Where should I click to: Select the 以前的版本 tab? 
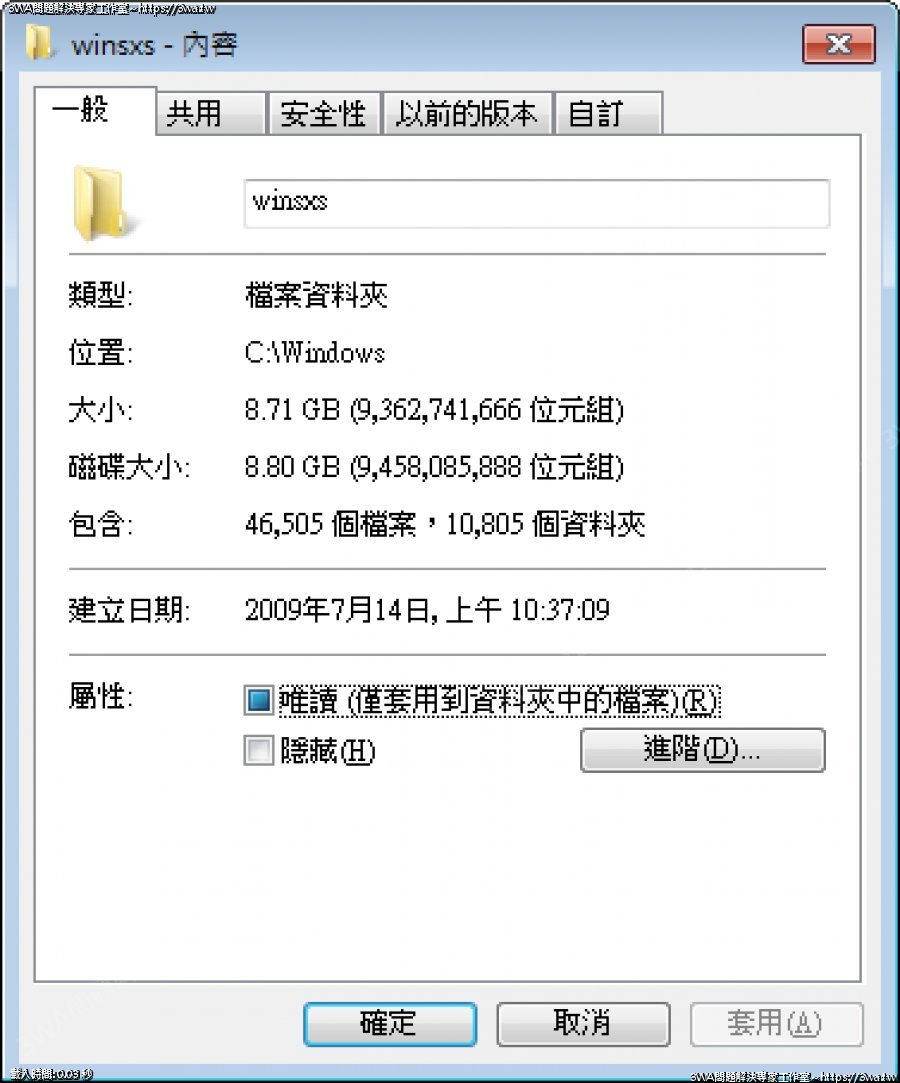(x=466, y=113)
